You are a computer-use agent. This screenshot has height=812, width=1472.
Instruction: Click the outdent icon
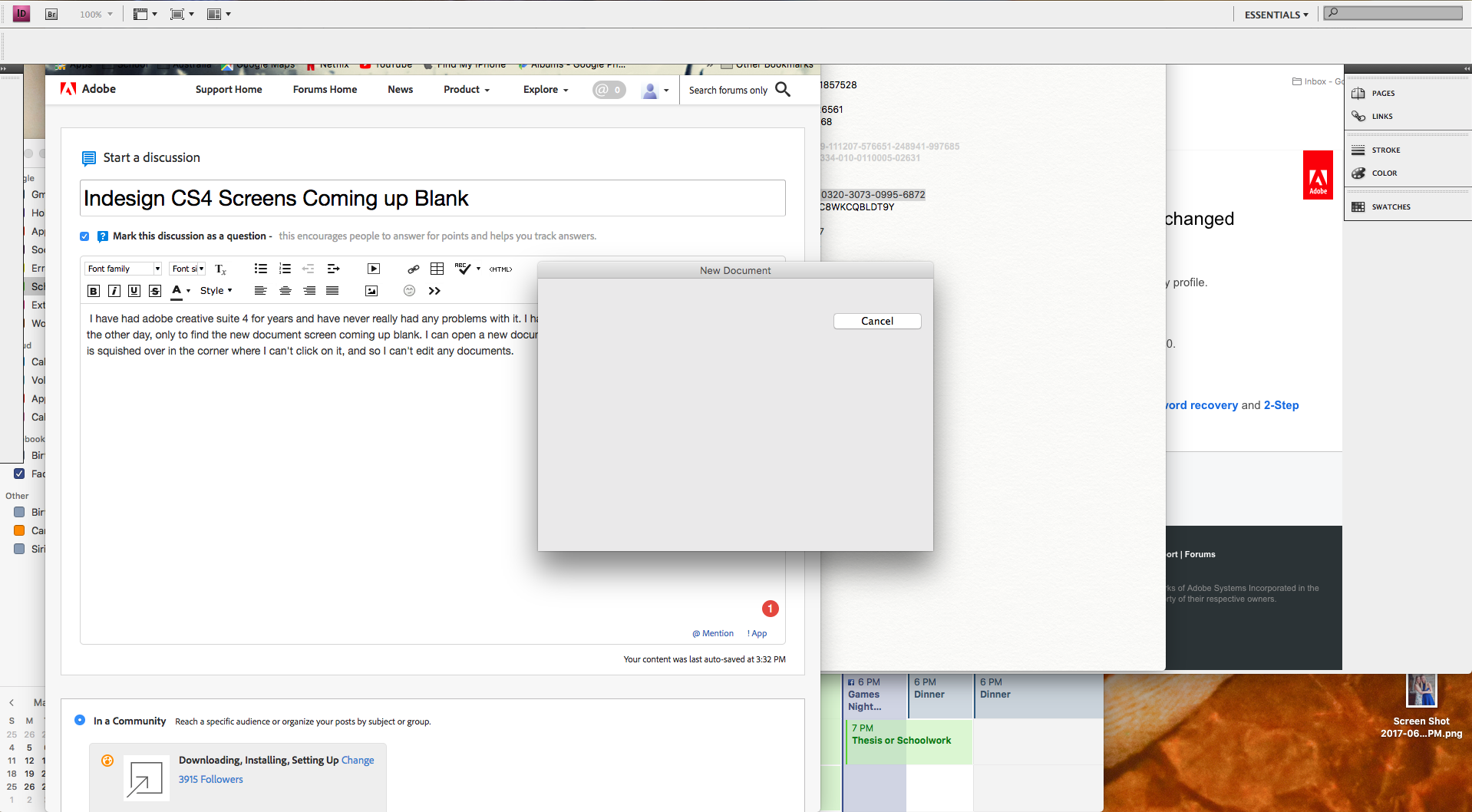pyautogui.click(x=309, y=269)
